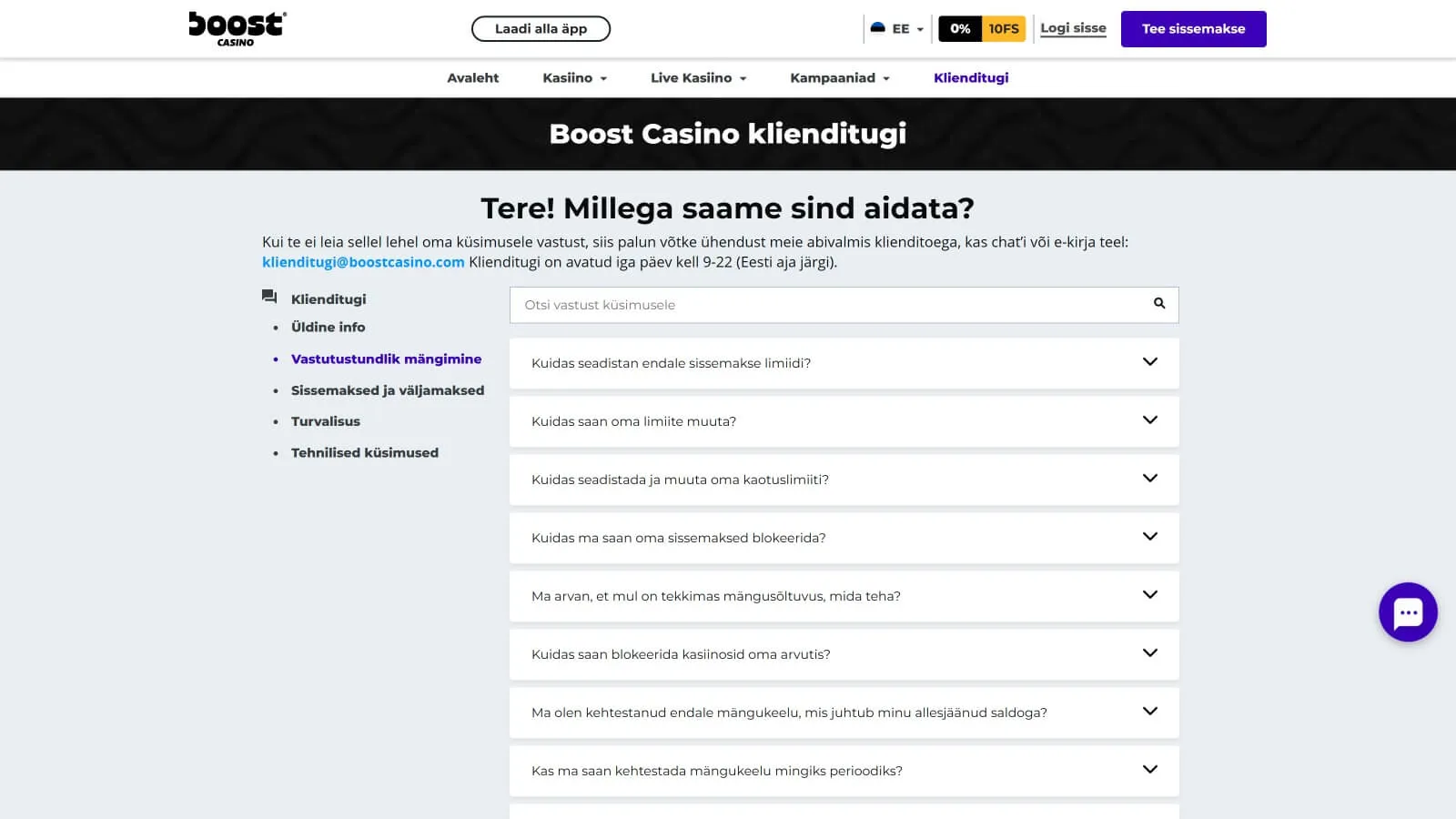The width and height of the screenshot is (1456, 819).
Task: Open Sissemaksed ja väljamaksed category
Action: [x=388, y=390]
